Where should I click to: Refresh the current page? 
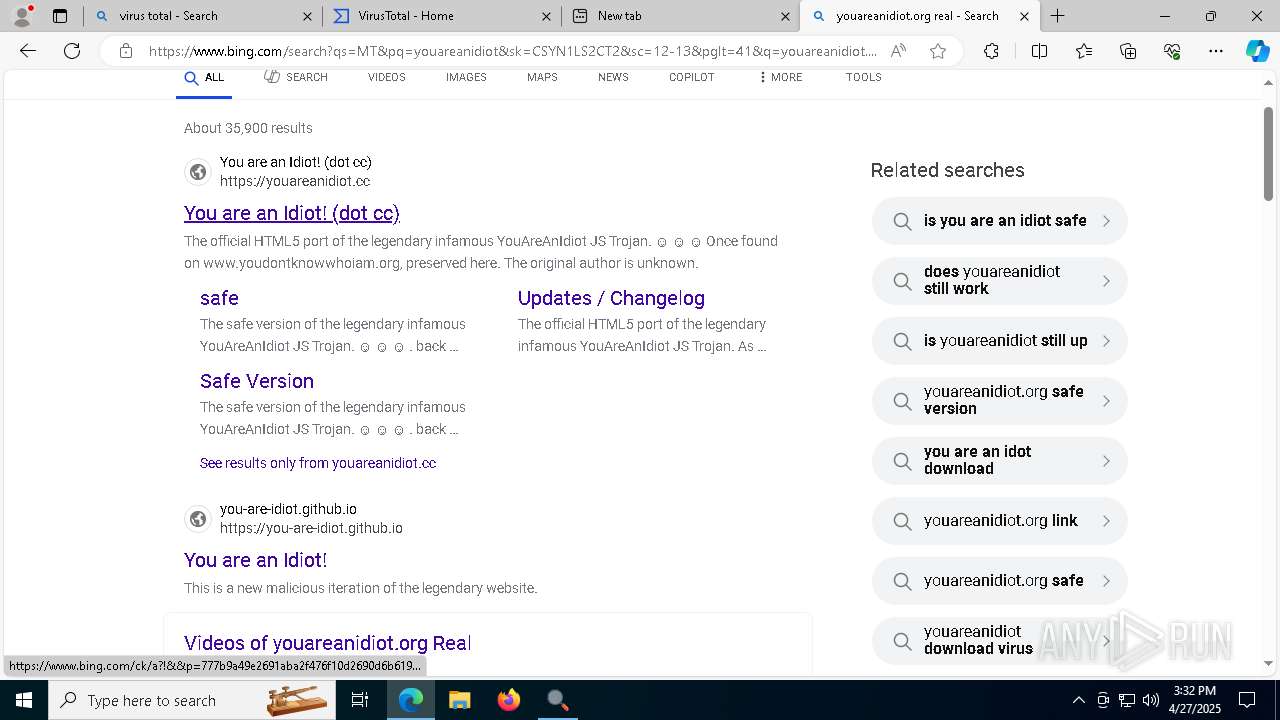click(x=72, y=51)
